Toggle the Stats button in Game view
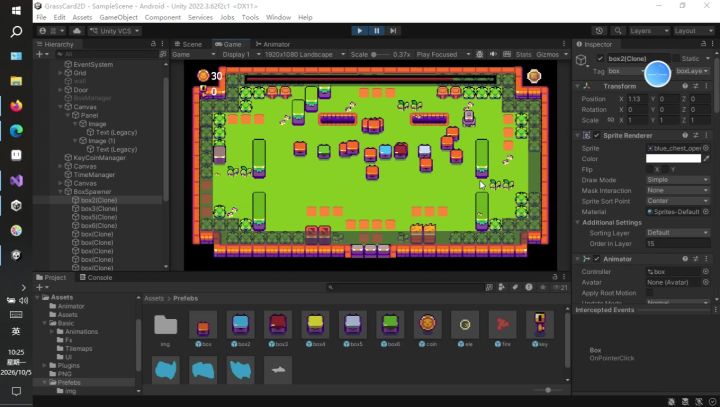This screenshot has height=407, width=720. pyautogui.click(x=523, y=54)
